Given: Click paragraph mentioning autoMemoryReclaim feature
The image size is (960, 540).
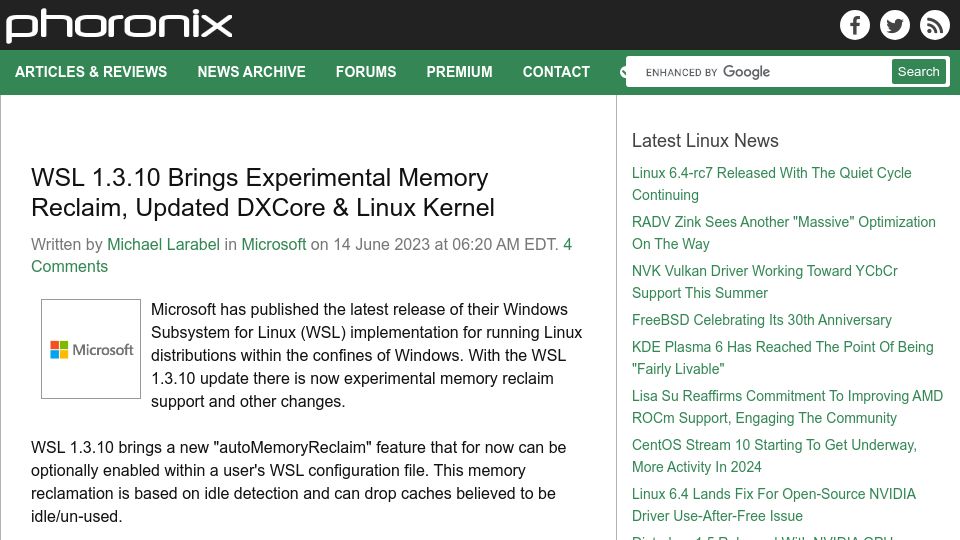Looking at the screenshot, I should [298, 482].
